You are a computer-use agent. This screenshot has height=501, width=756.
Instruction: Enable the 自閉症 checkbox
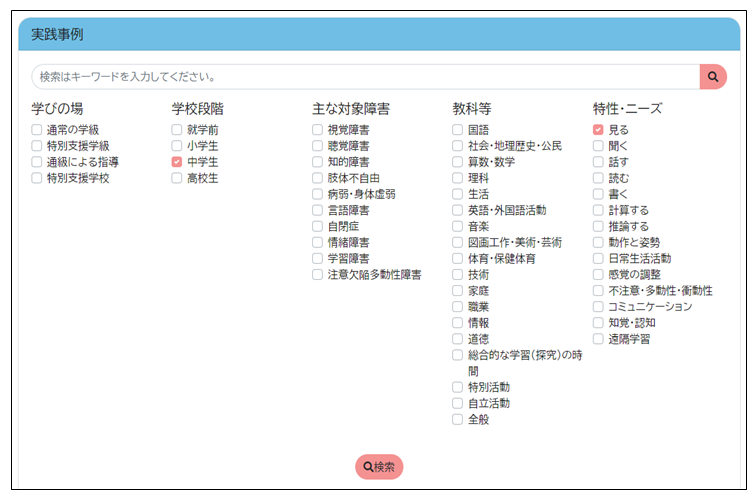click(x=318, y=226)
